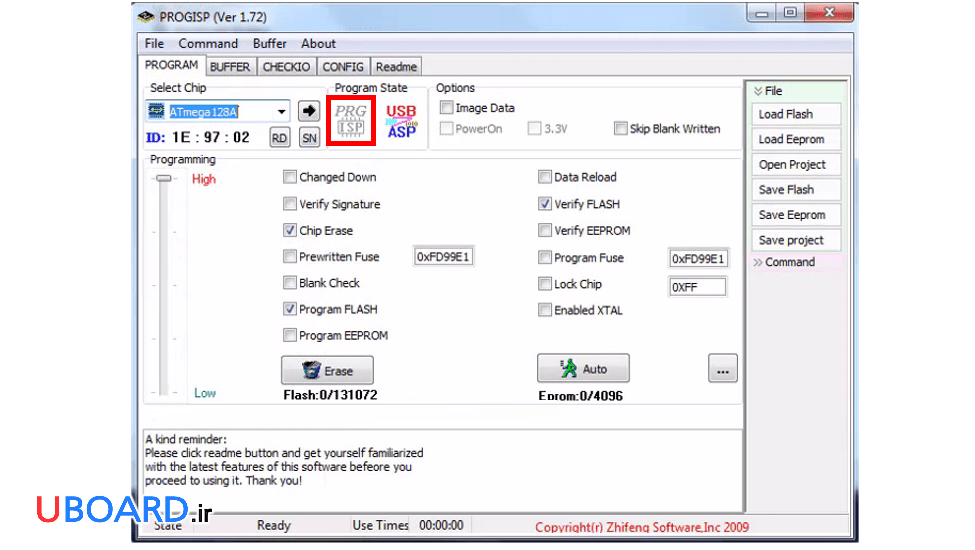Enable Program EEPROM
Image resolution: width=975 pixels, height=550 pixels.
[x=290, y=336]
